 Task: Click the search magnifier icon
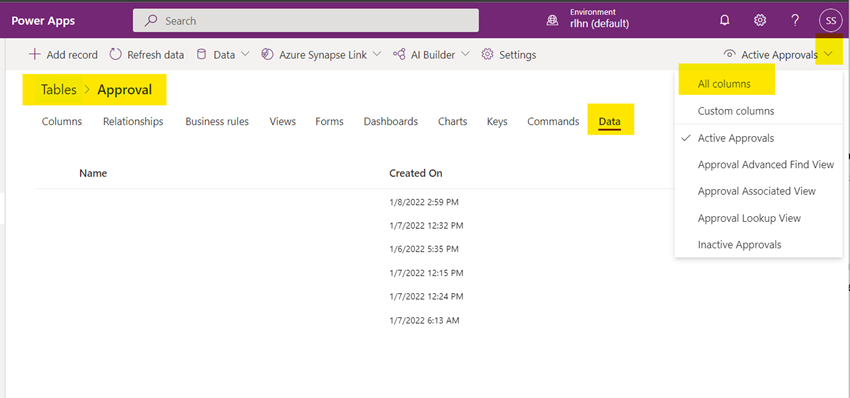[151, 21]
